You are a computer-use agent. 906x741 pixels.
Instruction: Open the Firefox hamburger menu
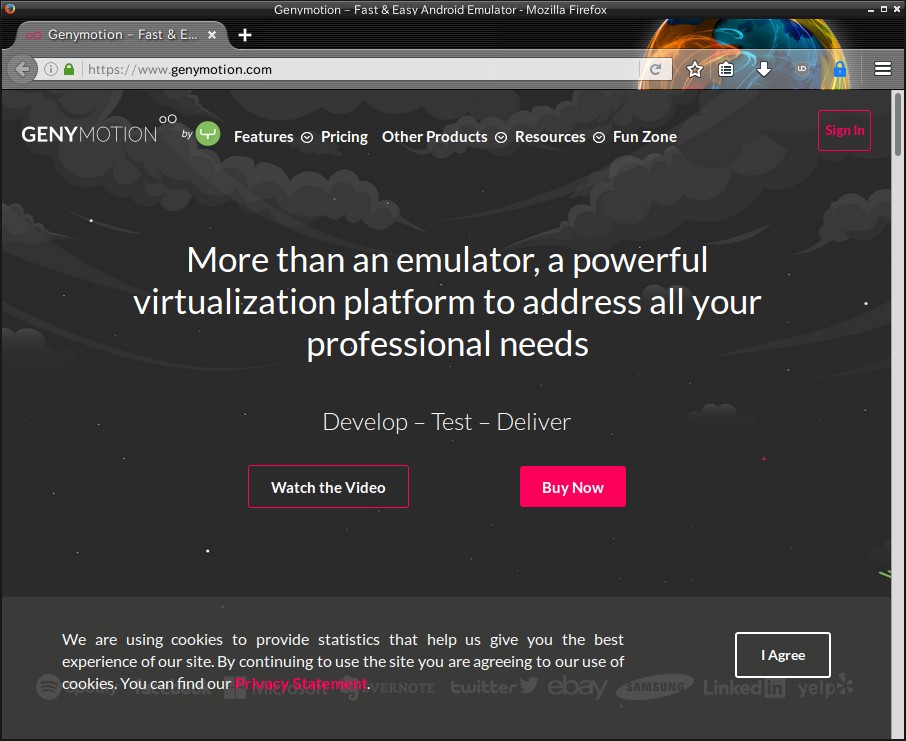pyautogui.click(x=882, y=69)
